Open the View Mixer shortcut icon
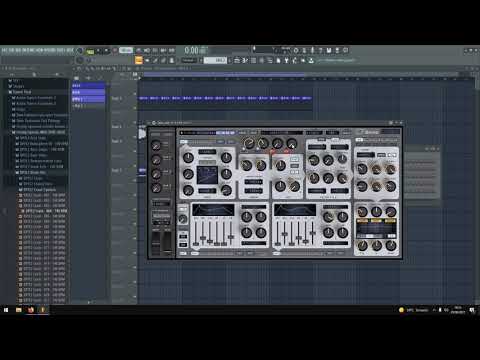Viewport: 480px width, 360px height. [261, 60]
